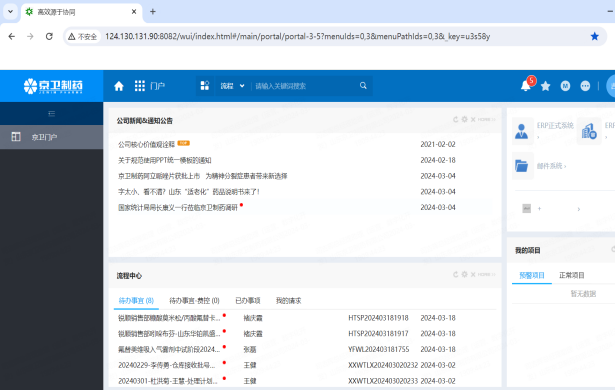The width and height of the screenshot is (615, 390).
Task: Open a new browser tab
Action: point(153,12)
